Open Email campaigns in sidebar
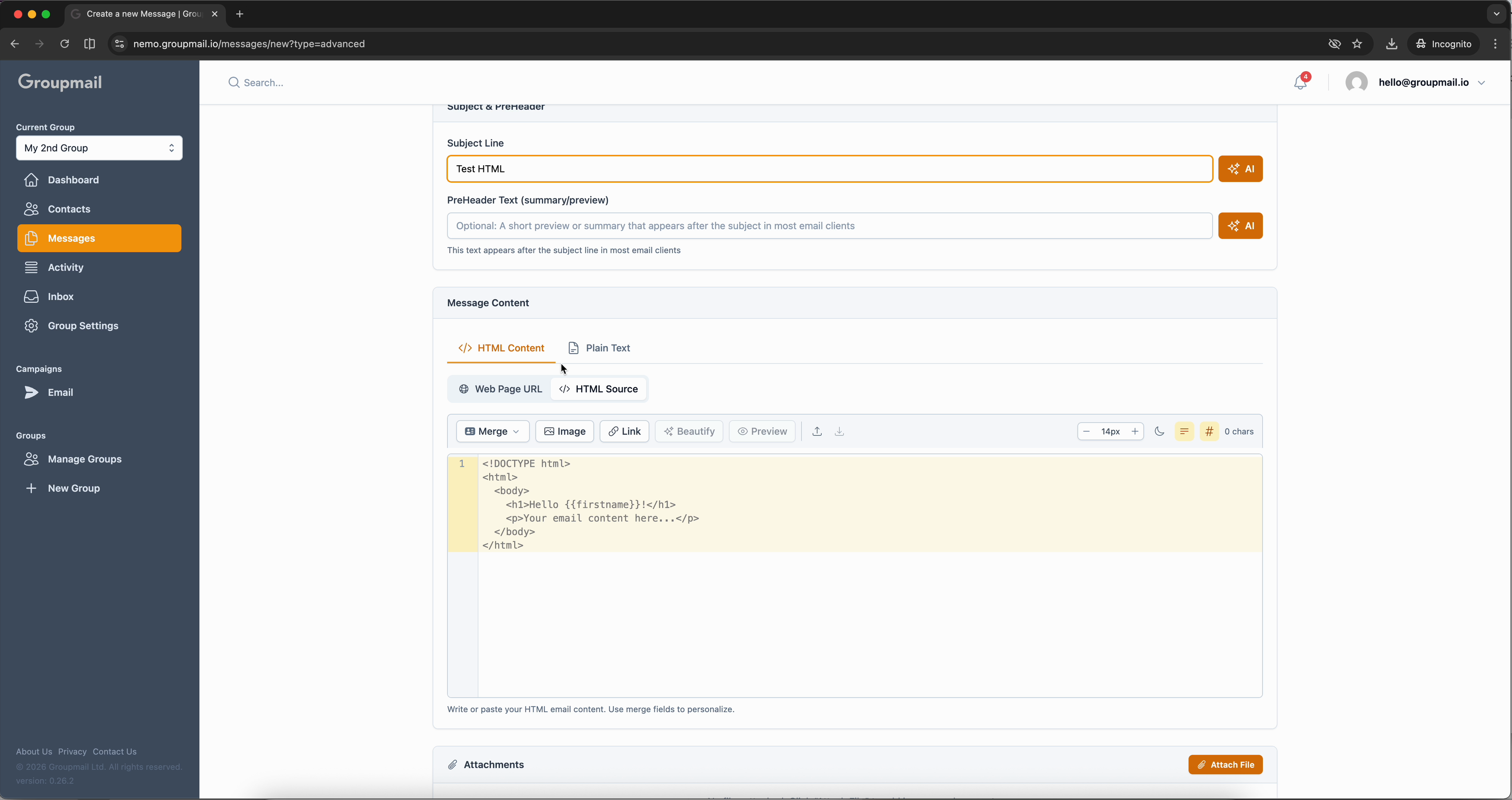Image resolution: width=1512 pixels, height=800 pixels. [x=60, y=393]
